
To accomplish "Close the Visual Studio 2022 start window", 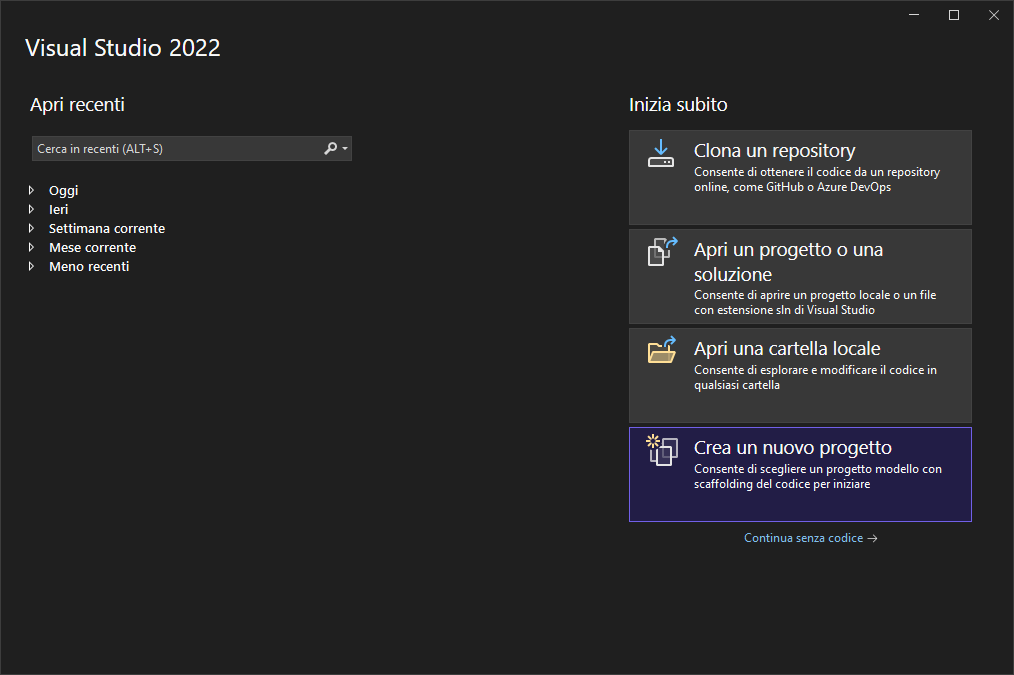I will [x=994, y=15].
